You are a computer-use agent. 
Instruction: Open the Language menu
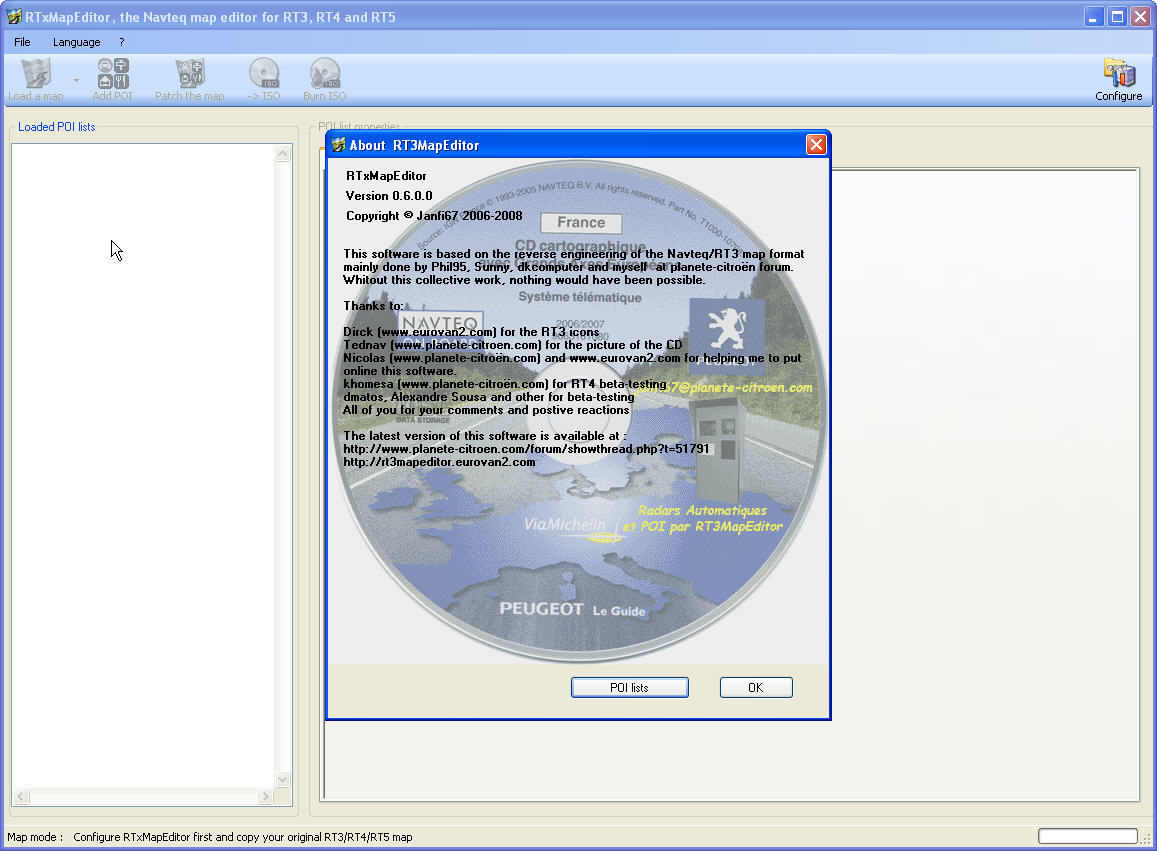[x=77, y=42]
